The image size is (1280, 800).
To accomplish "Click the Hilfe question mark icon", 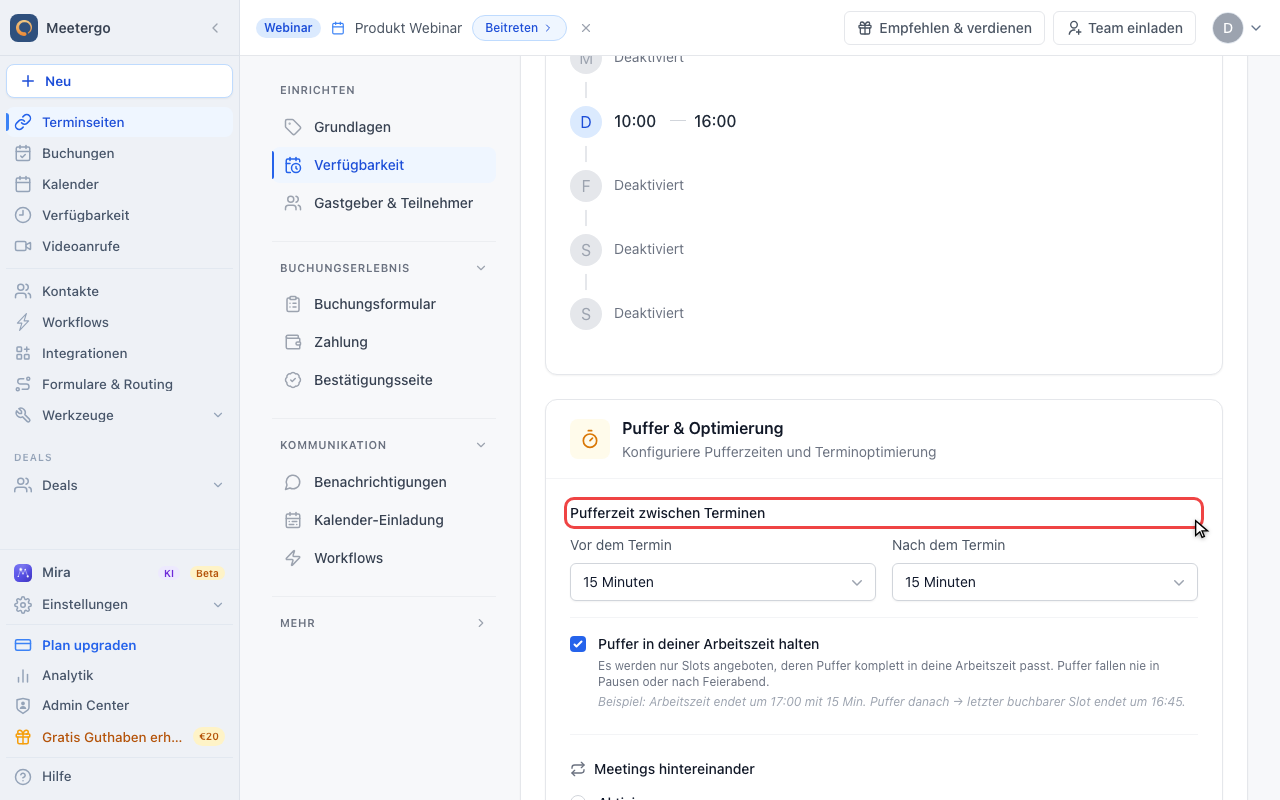I will (23, 776).
